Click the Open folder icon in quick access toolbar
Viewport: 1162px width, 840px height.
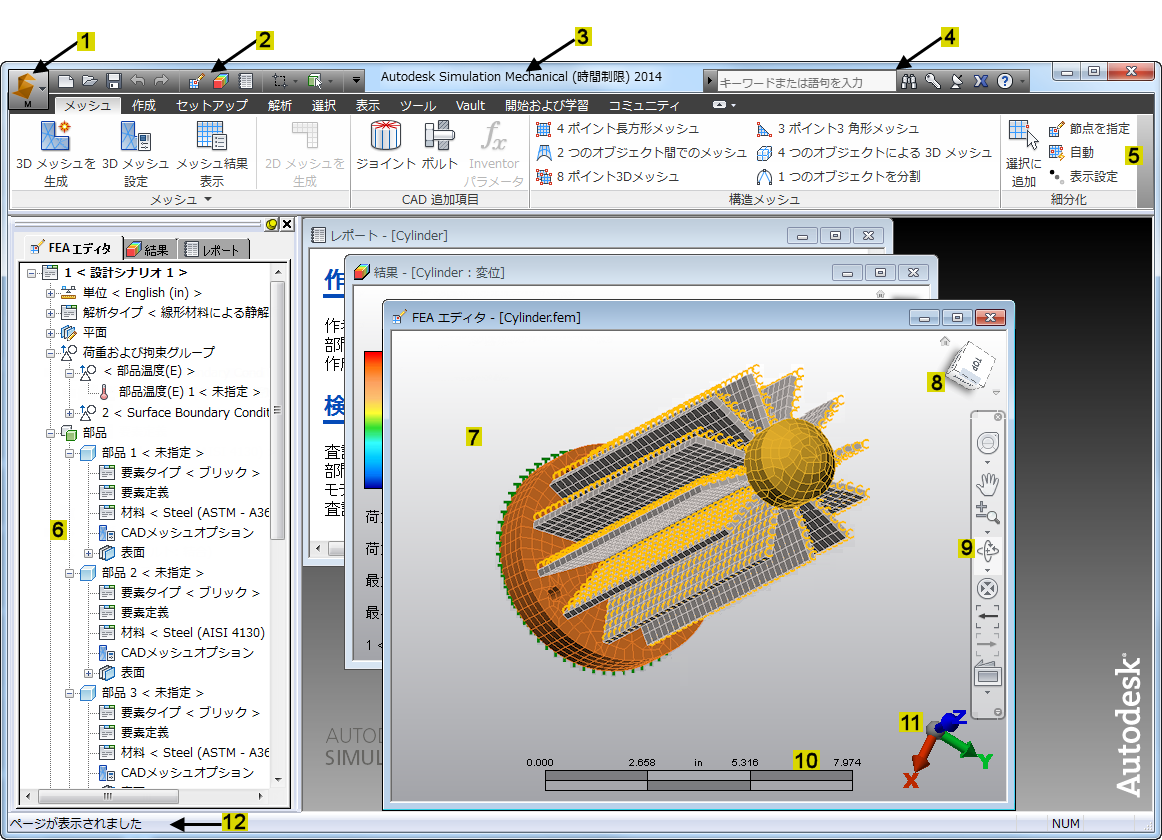90,81
